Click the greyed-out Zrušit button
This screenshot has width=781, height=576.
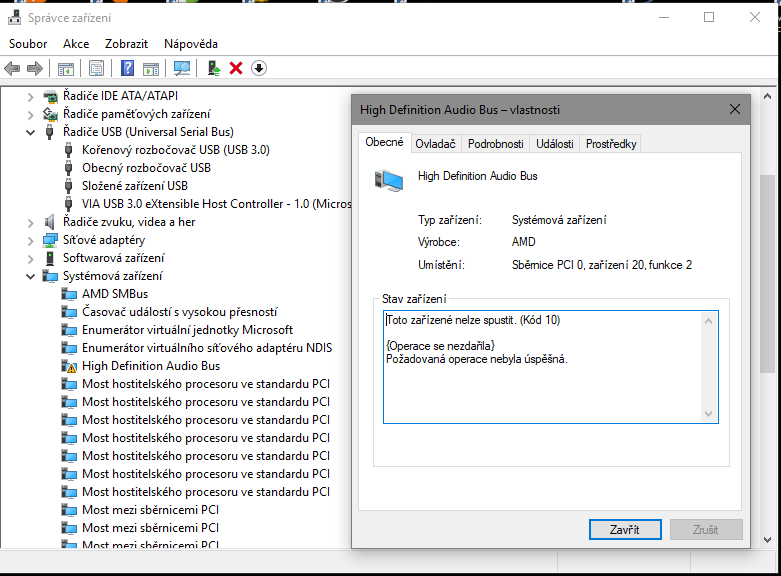(706, 530)
